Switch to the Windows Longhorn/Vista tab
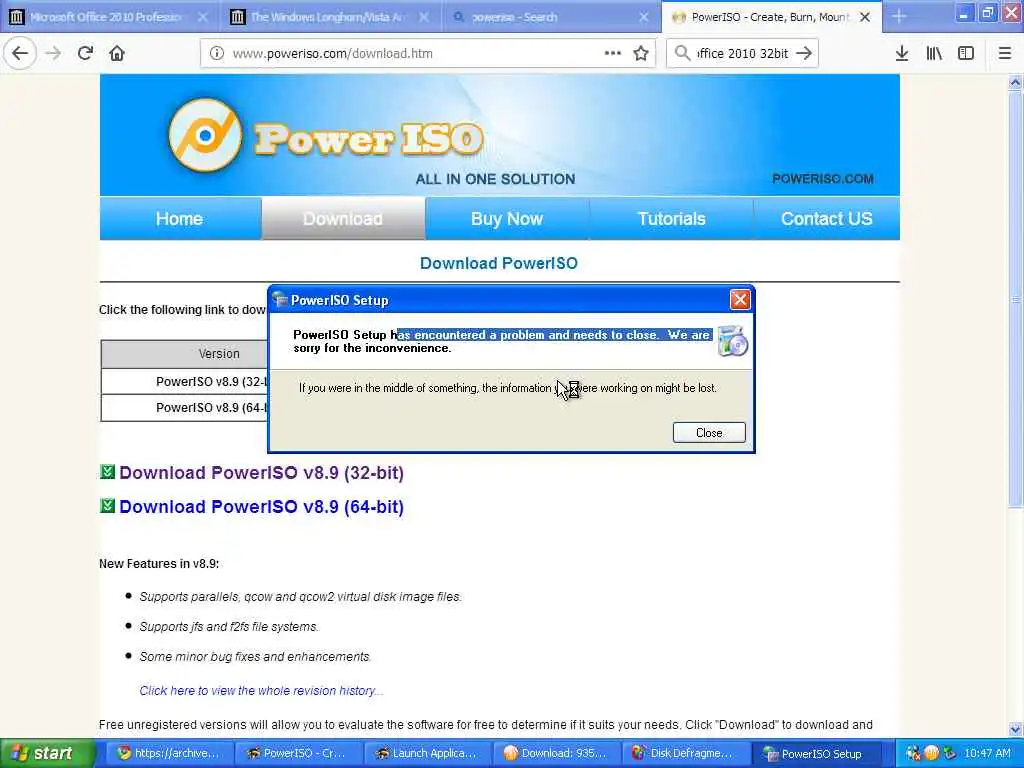The width and height of the screenshot is (1024, 768). point(331,17)
